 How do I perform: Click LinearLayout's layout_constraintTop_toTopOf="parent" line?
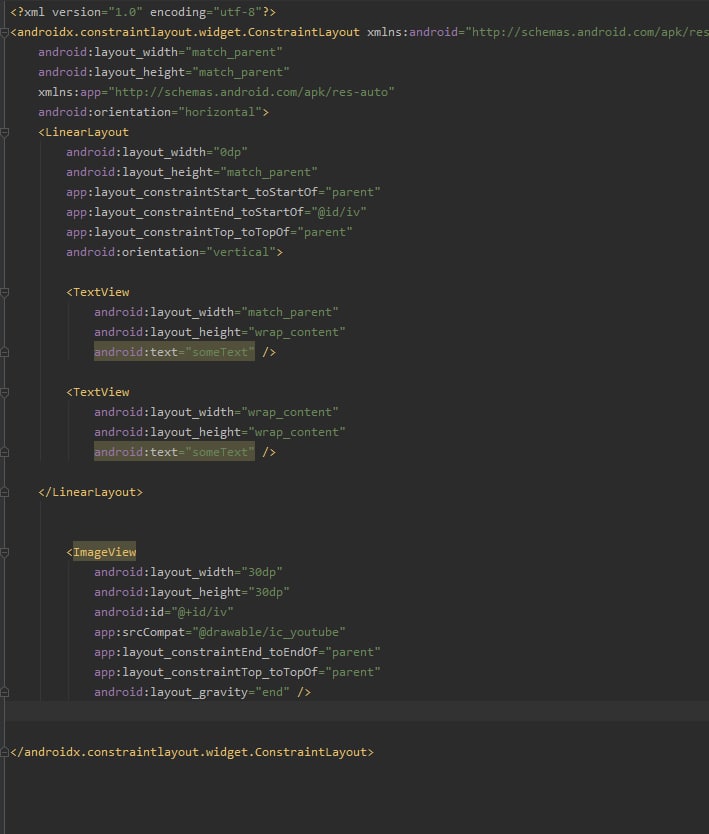210,232
